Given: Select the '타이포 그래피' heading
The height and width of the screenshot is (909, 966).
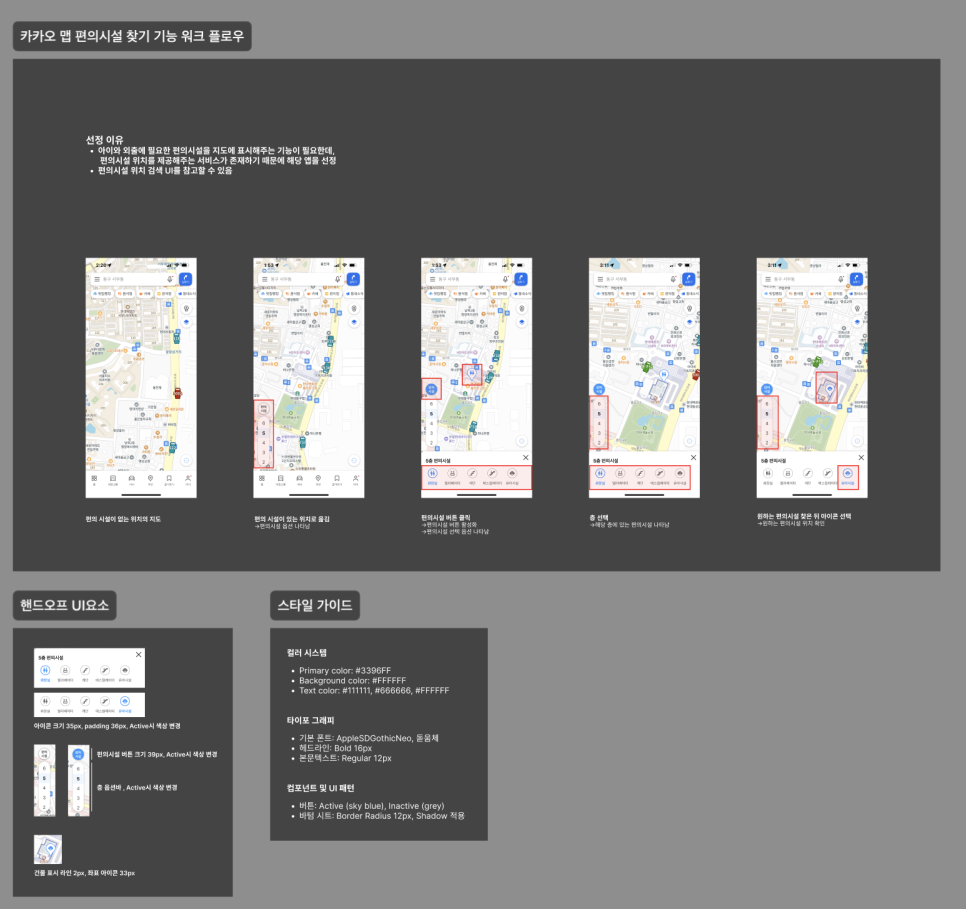Looking at the screenshot, I should 310,720.
